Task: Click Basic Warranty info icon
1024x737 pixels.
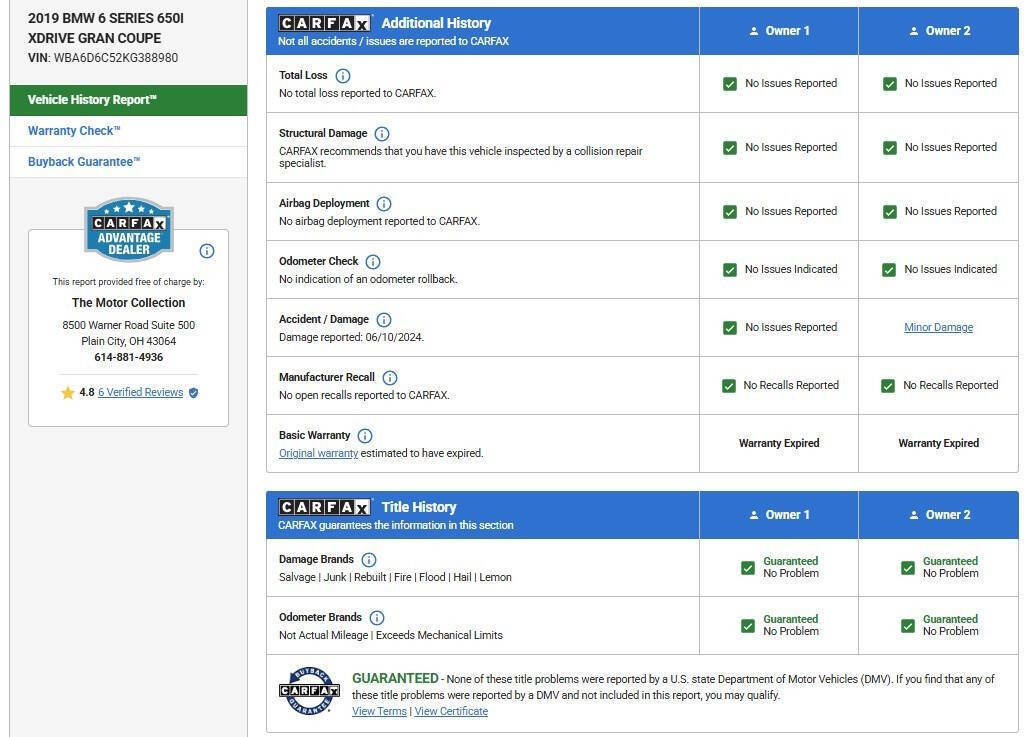Action: 365,436
